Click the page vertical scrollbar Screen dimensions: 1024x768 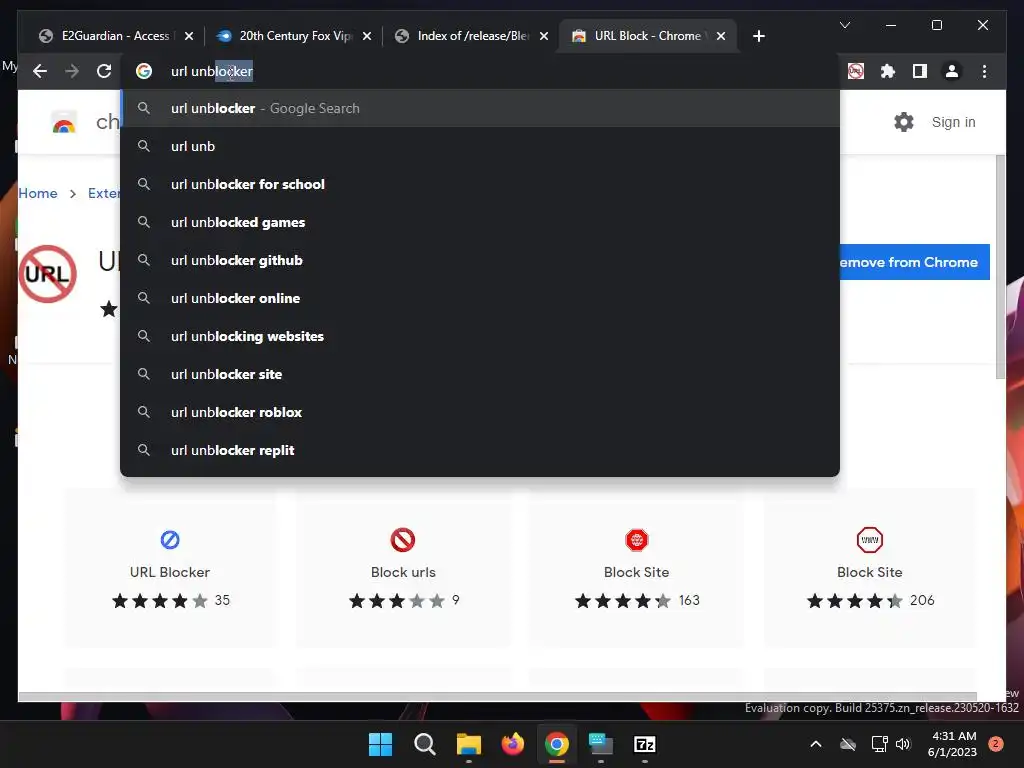point(1000,268)
